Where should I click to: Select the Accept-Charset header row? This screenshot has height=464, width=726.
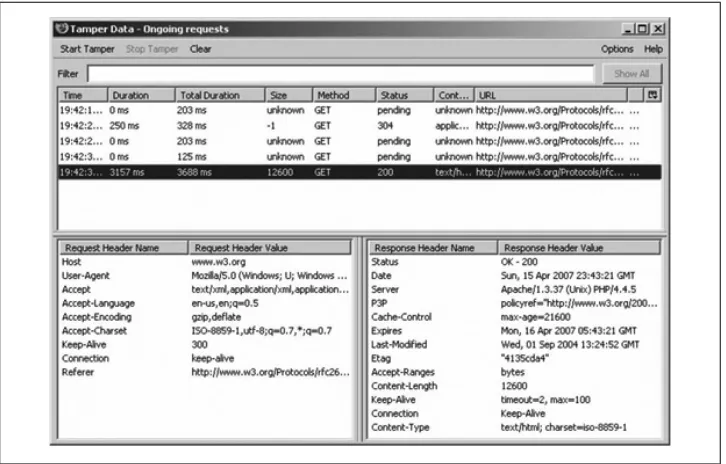click(206, 331)
